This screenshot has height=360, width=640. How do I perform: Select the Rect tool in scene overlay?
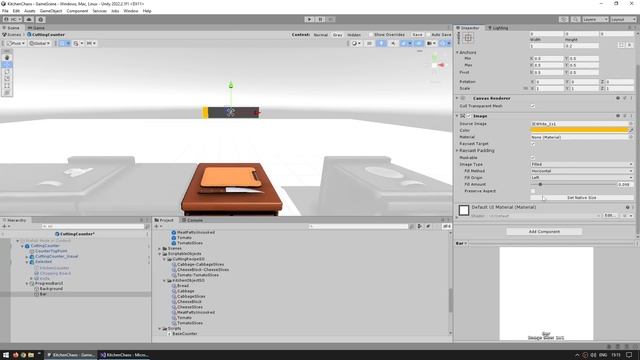[7, 85]
